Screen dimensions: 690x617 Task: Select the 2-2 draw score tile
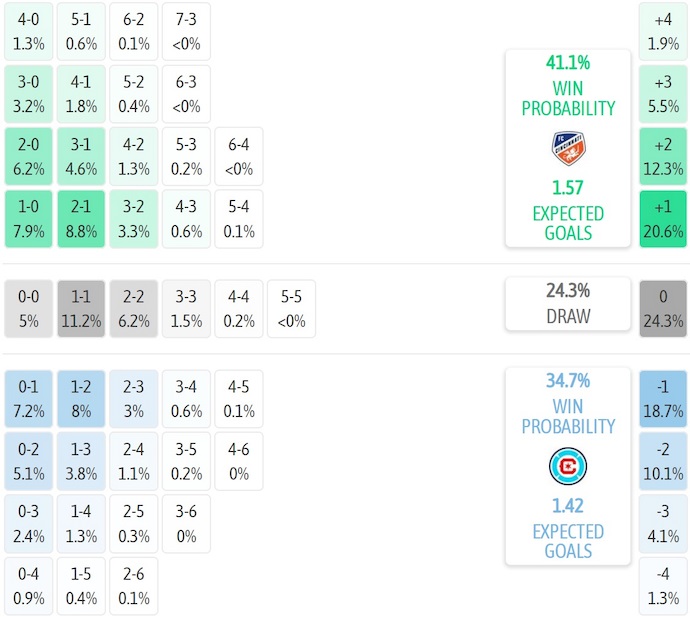tap(133, 308)
